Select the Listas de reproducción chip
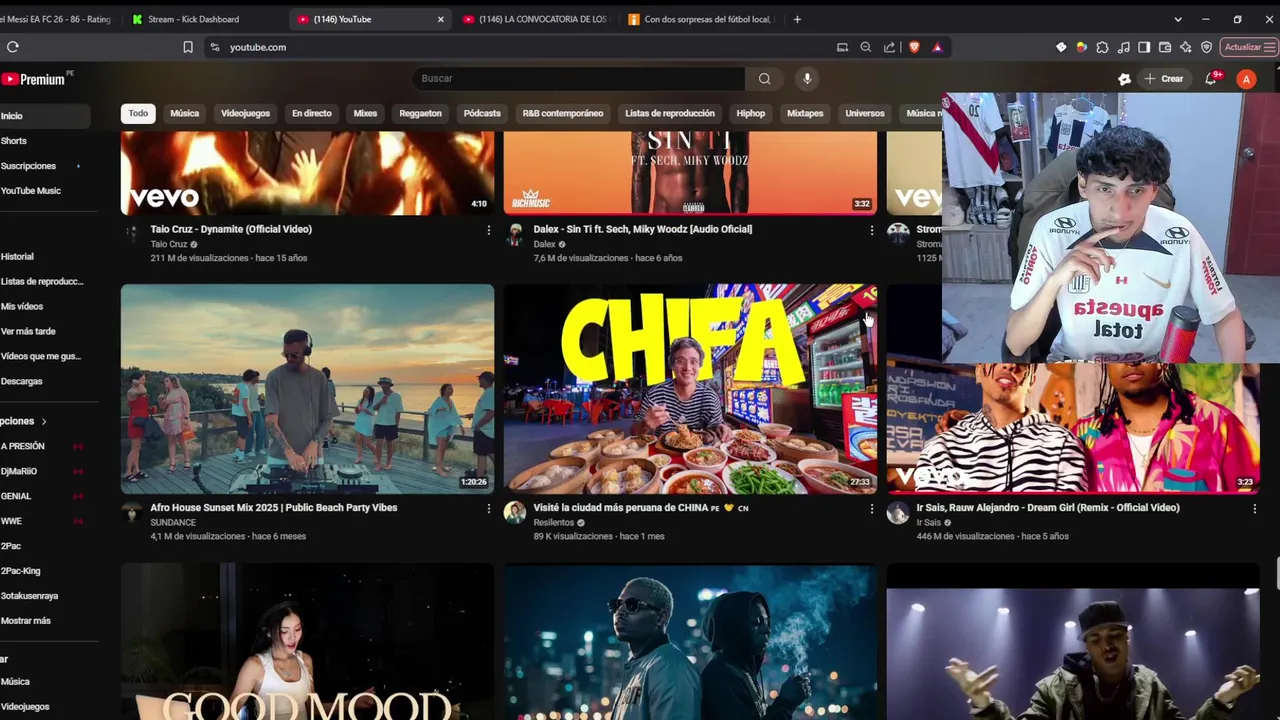Image resolution: width=1280 pixels, height=720 pixels. [670, 113]
